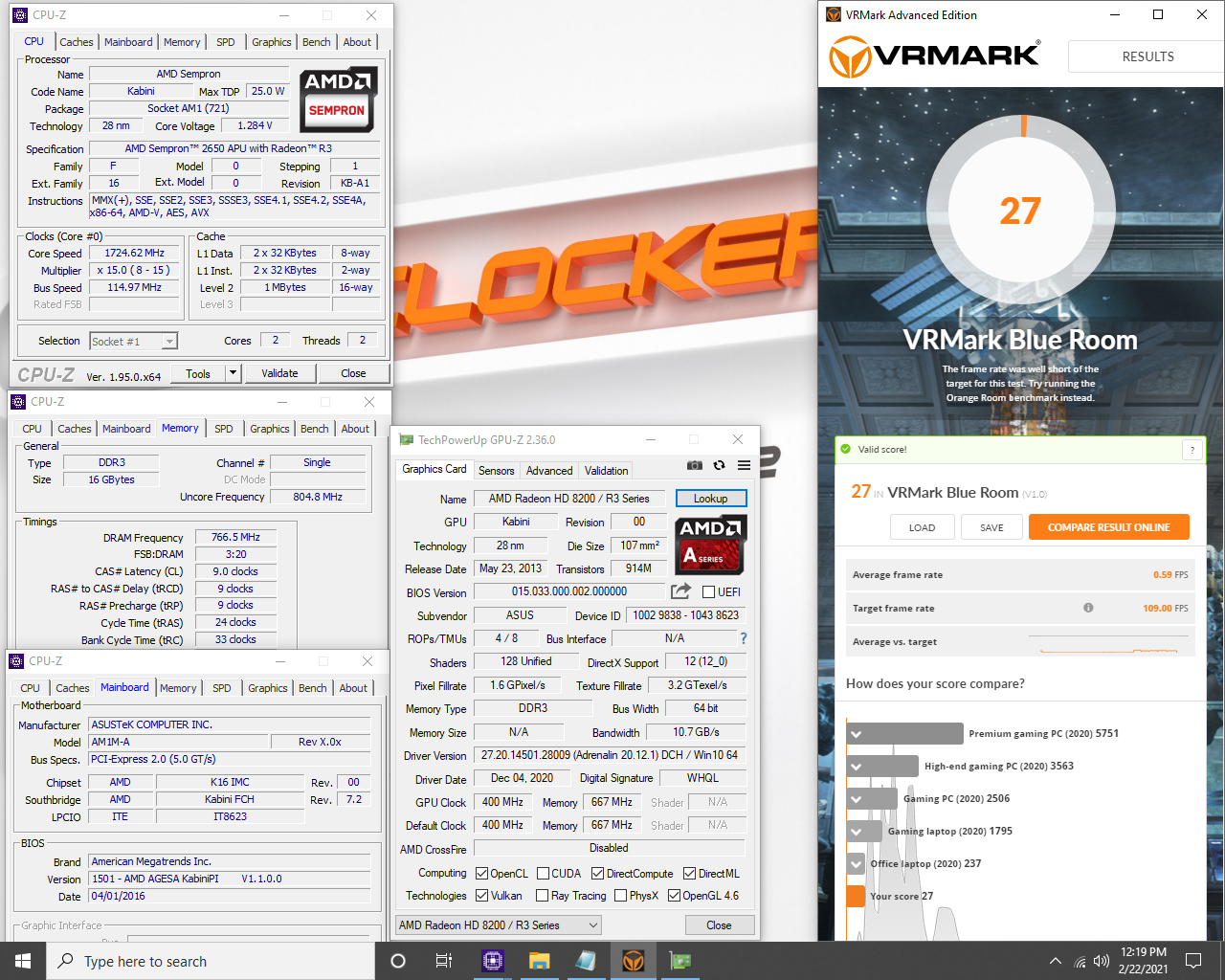
Task: Click the Average vs. target graph
Action: pos(1108,642)
